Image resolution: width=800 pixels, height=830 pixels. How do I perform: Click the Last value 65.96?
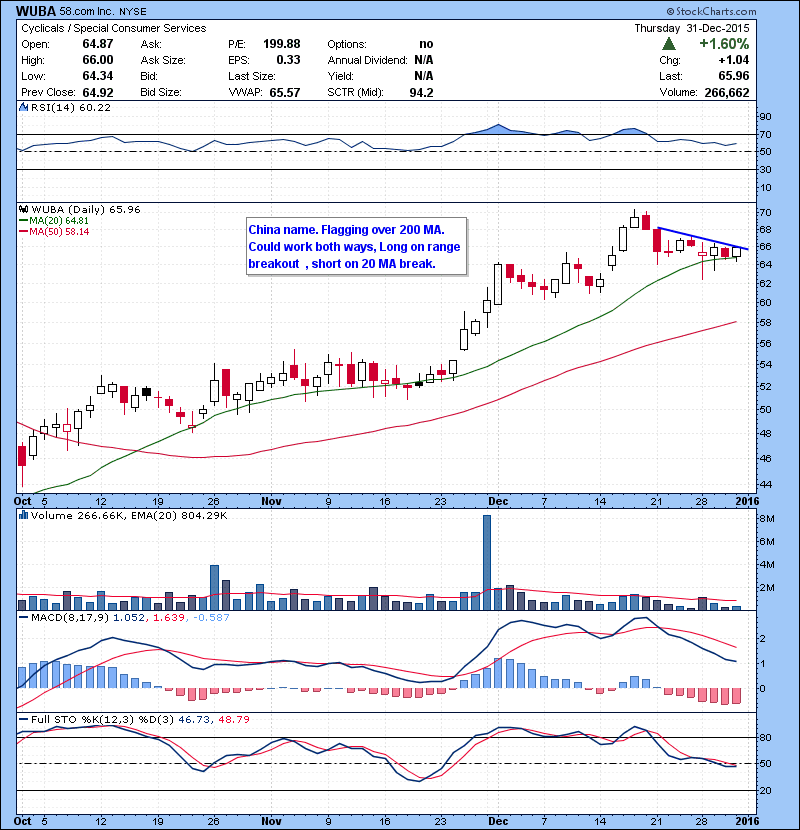click(734, 76)
